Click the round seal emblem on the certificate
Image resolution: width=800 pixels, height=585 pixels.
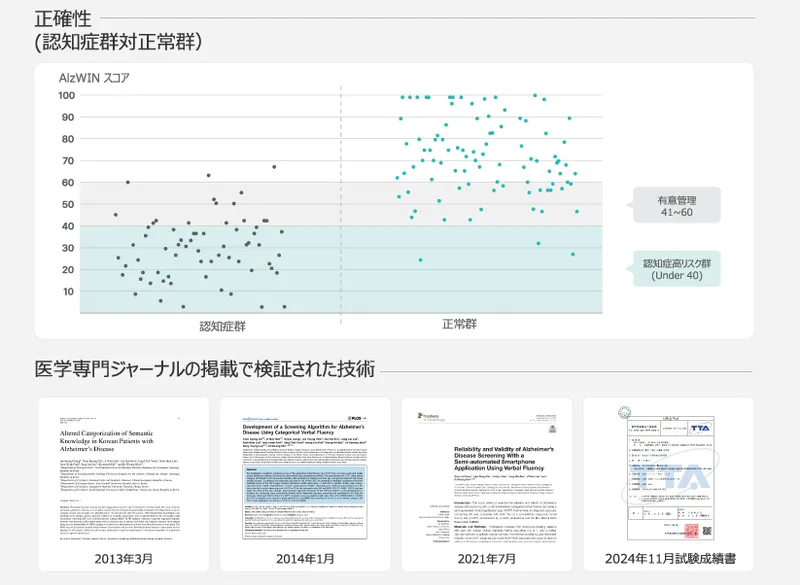pos(625,412)
